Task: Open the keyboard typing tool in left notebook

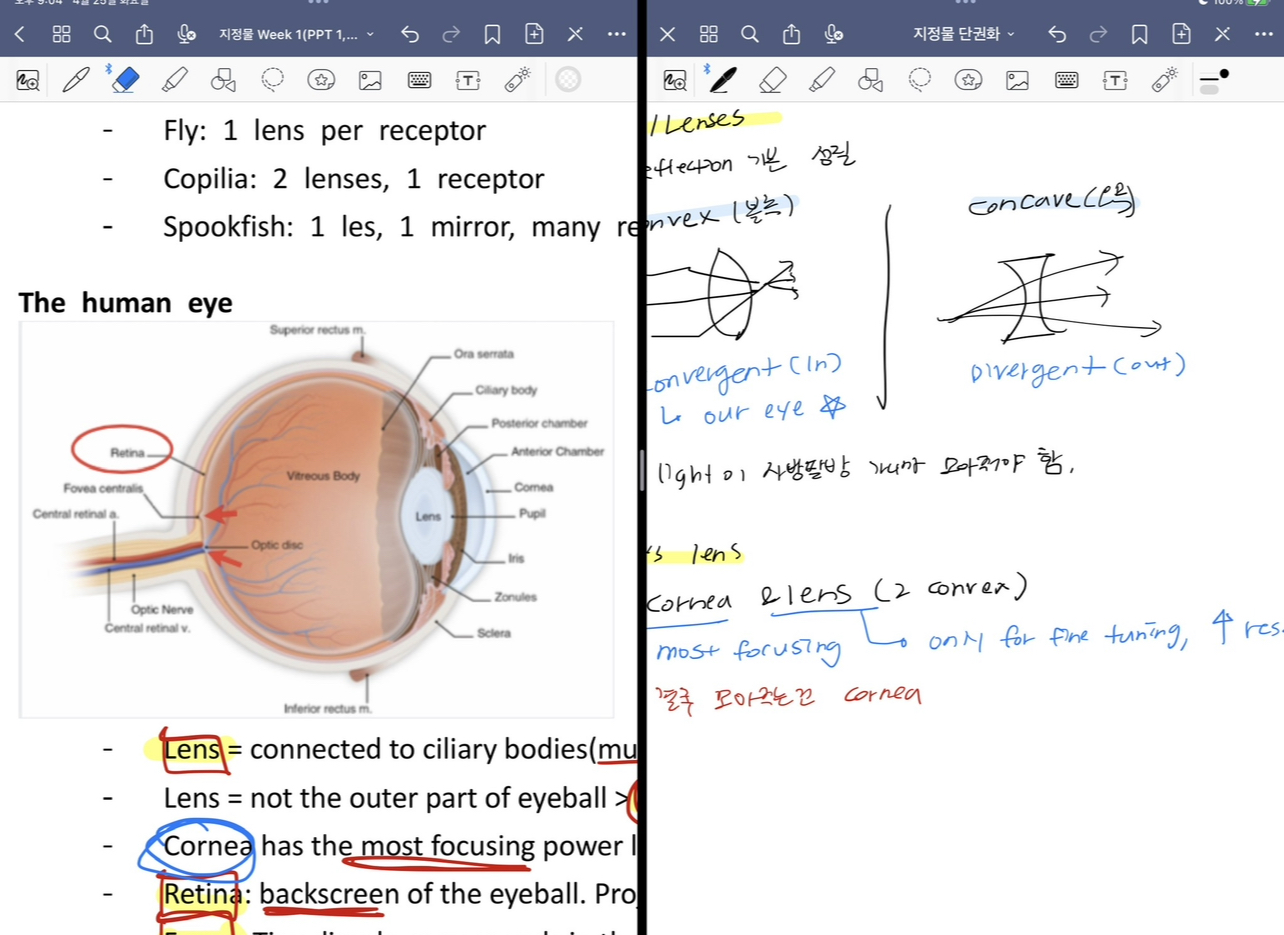Action: (419, 80)
